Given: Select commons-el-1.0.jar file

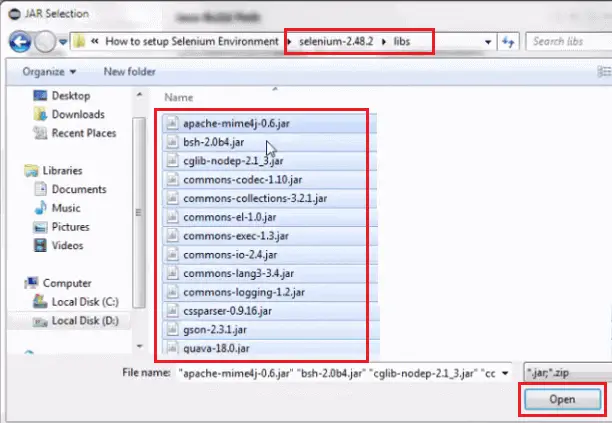Looking at the screenshot, I should (x=269, y=217).
